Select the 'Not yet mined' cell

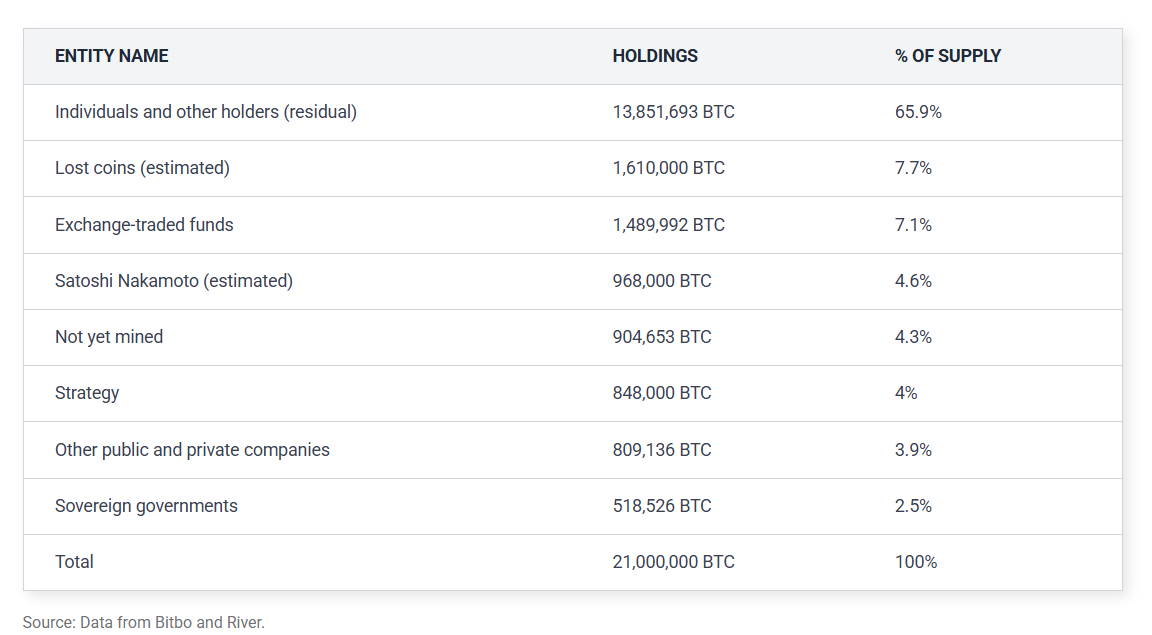pos(109,337)
